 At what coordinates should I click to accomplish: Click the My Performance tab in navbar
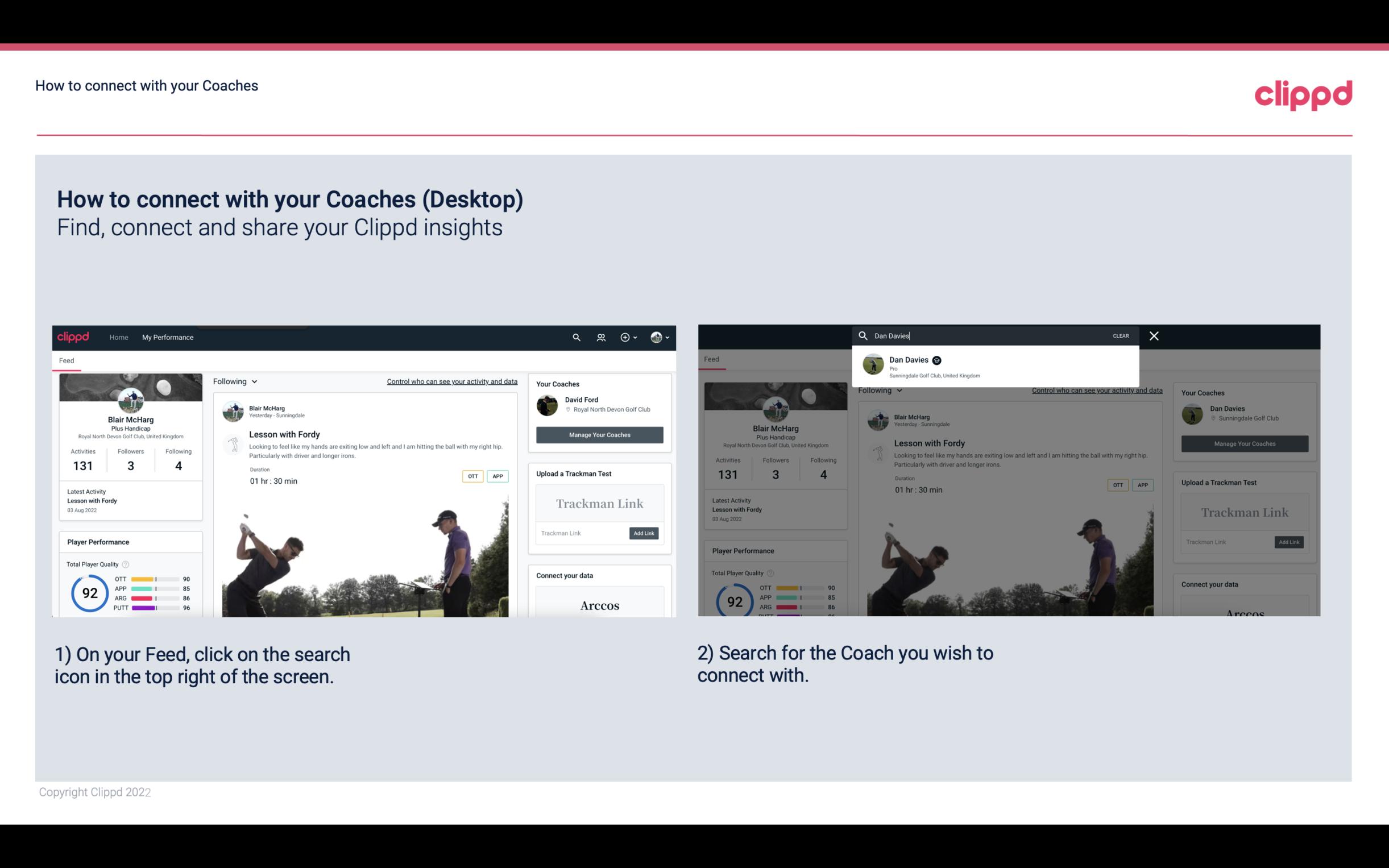pyautogui.click(x=167, y=337)
